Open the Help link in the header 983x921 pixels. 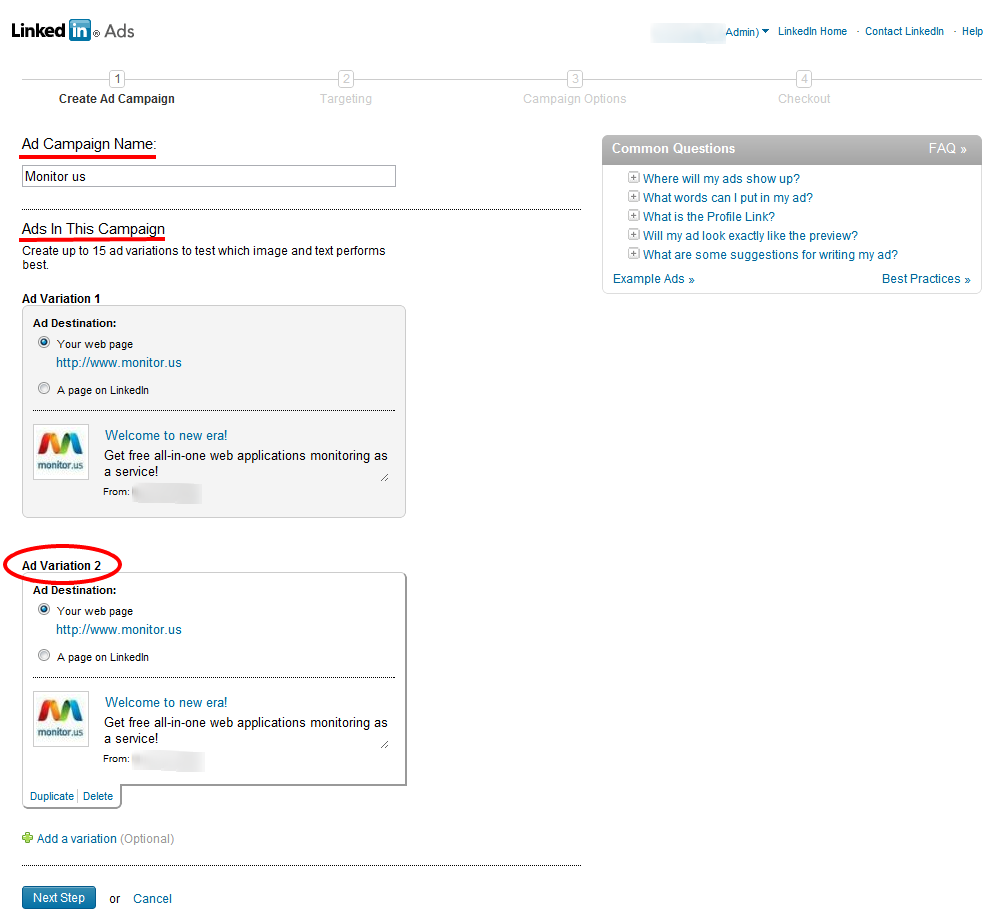[972, 31]
